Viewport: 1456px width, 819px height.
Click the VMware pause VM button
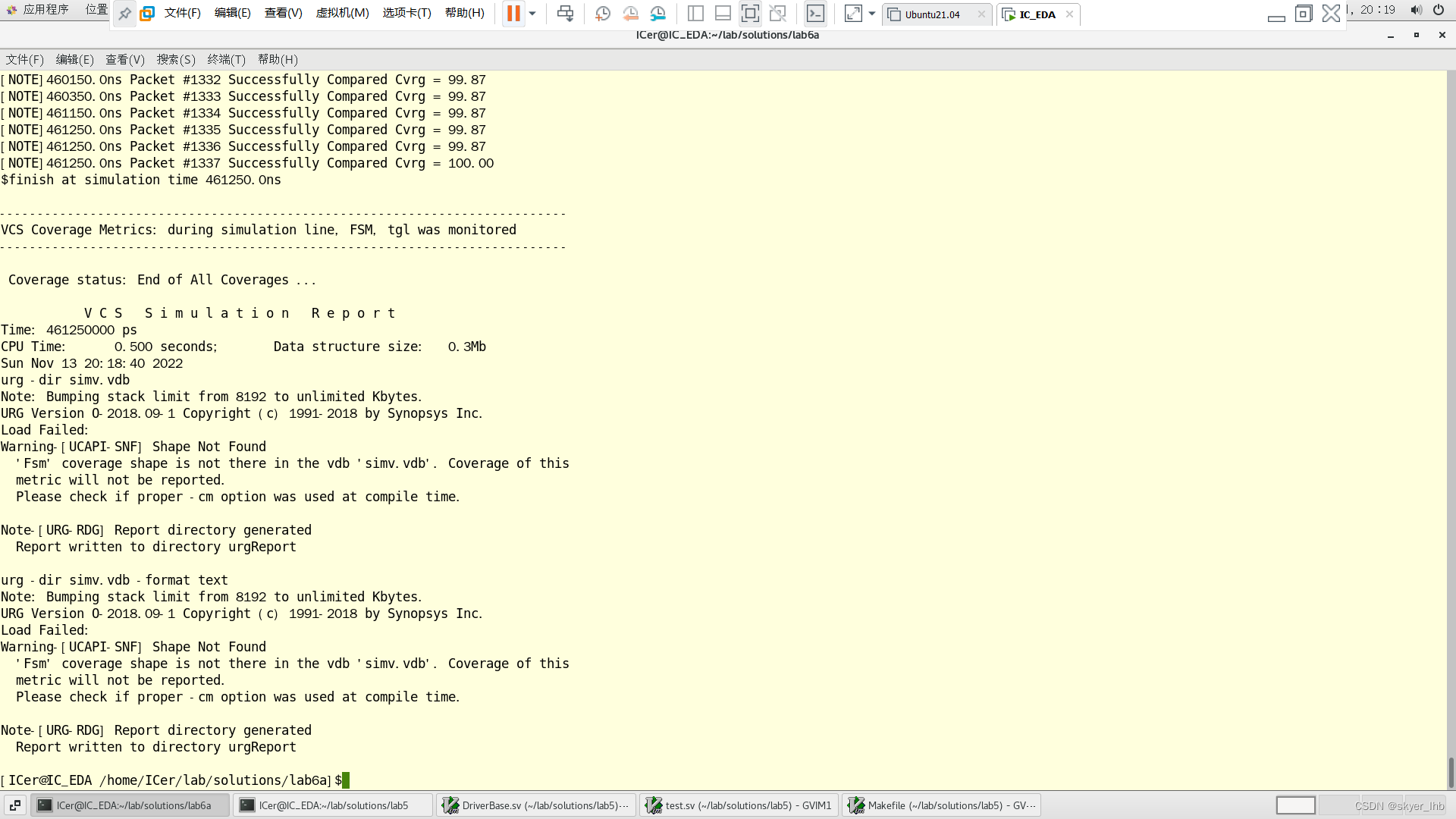513,13
